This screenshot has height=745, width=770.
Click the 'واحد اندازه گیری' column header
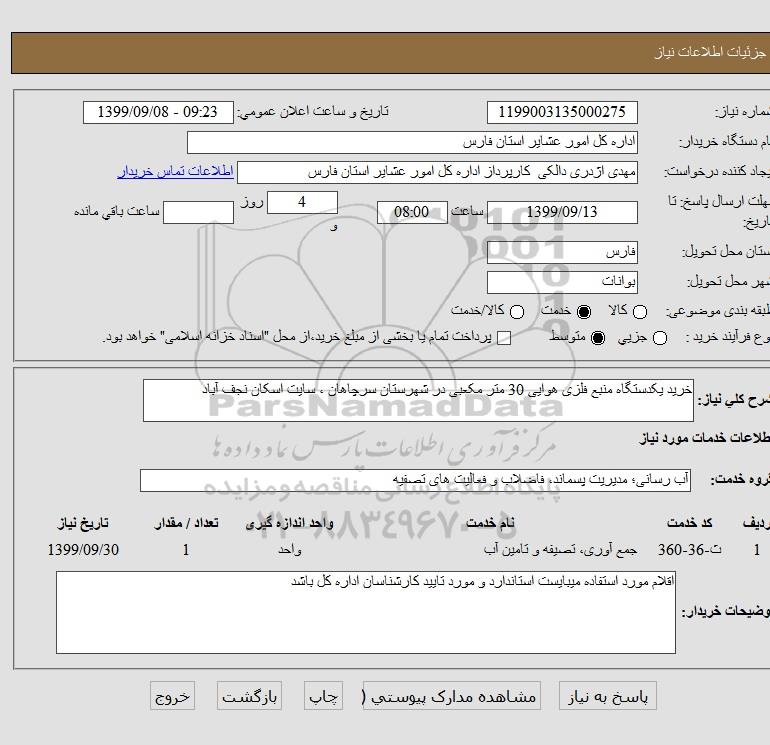click(x=290, y=523)
